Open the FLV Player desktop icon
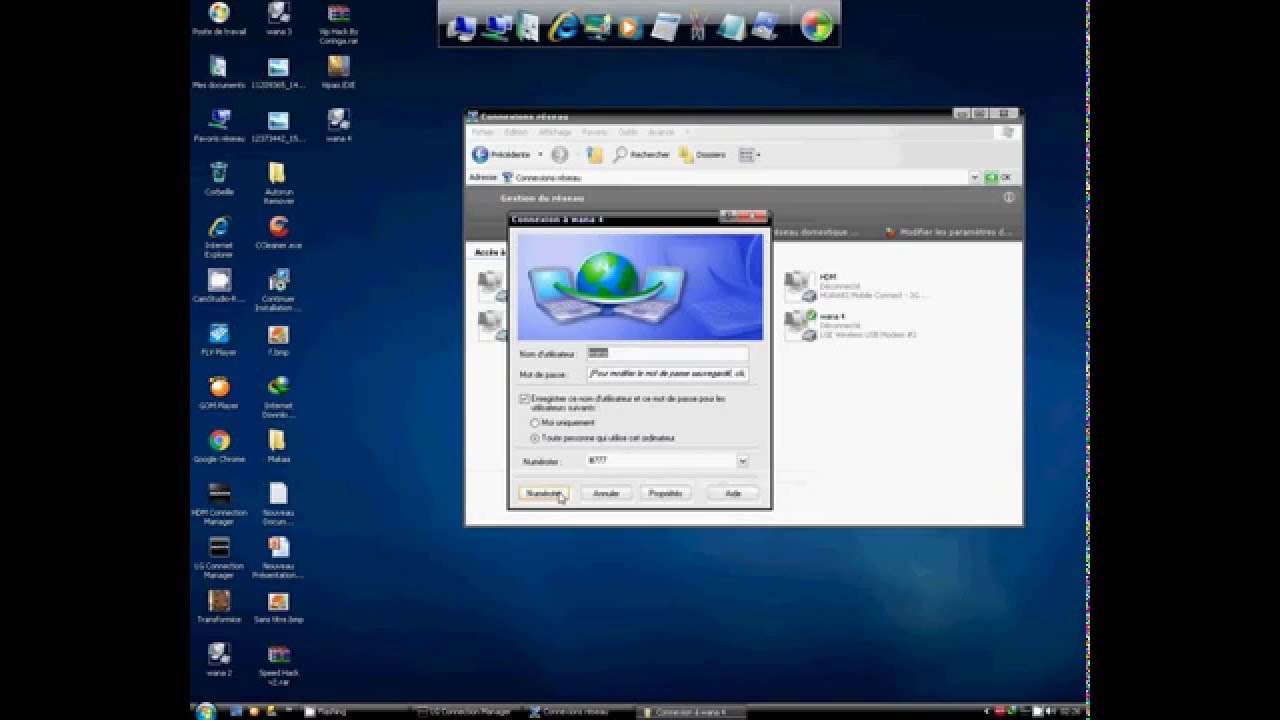The width and height of the screenshot is (1280, 720). pyautogui.click(x=219, y=340)
